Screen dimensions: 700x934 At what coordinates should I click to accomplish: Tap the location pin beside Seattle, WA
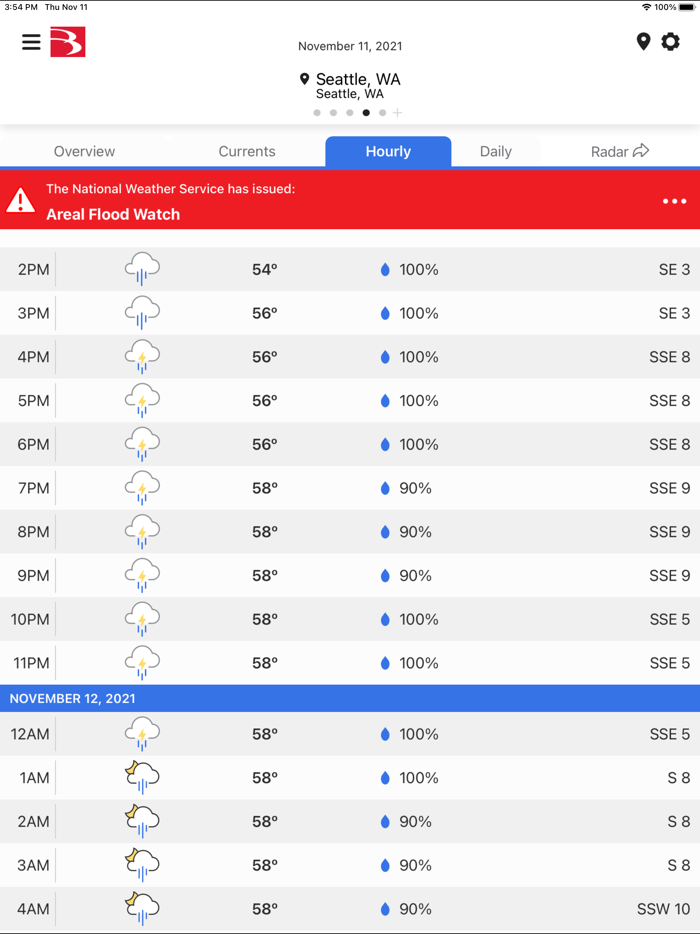[x=305, y=78]
